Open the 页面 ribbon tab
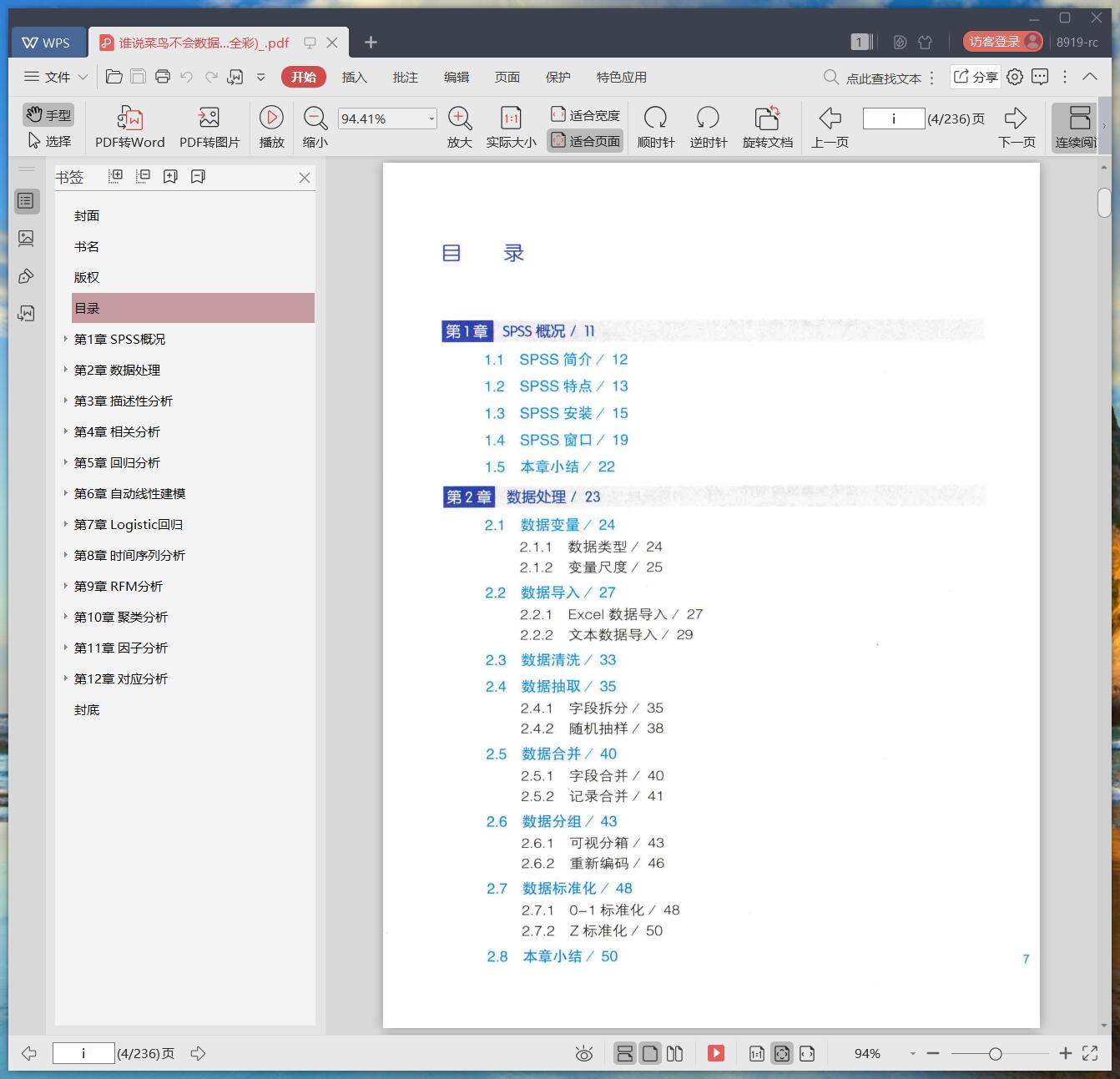 [507, 77]
